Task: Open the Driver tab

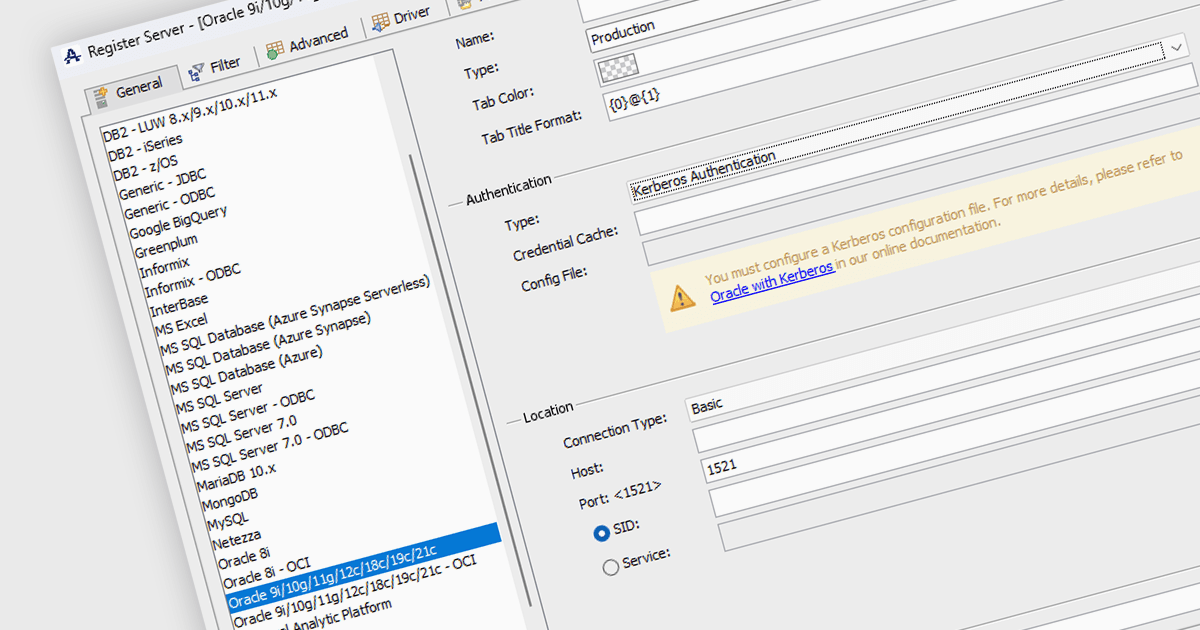Action: [x=400, y=17]
